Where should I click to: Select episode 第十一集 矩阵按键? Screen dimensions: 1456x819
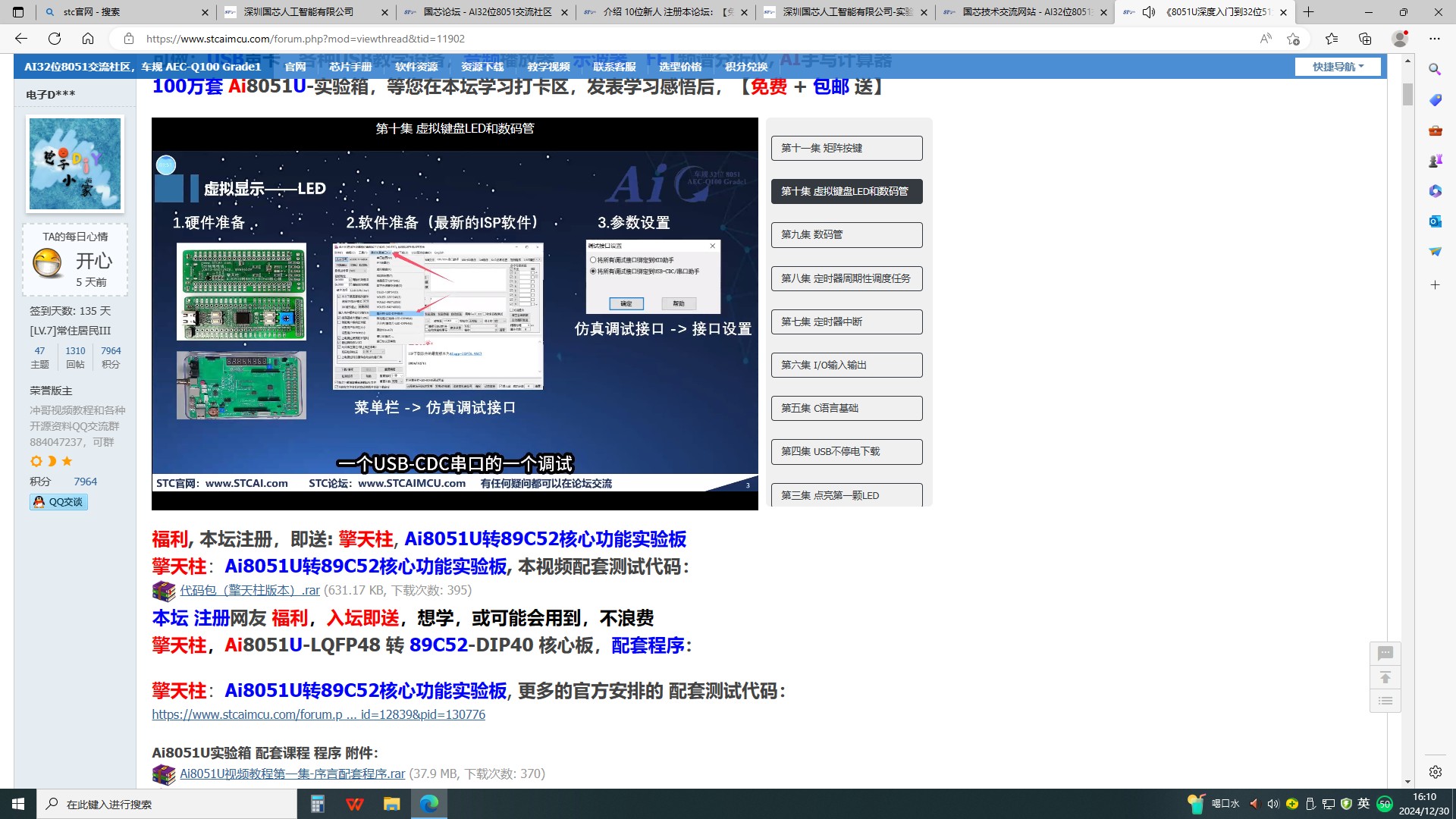click(x=847, y=148)
